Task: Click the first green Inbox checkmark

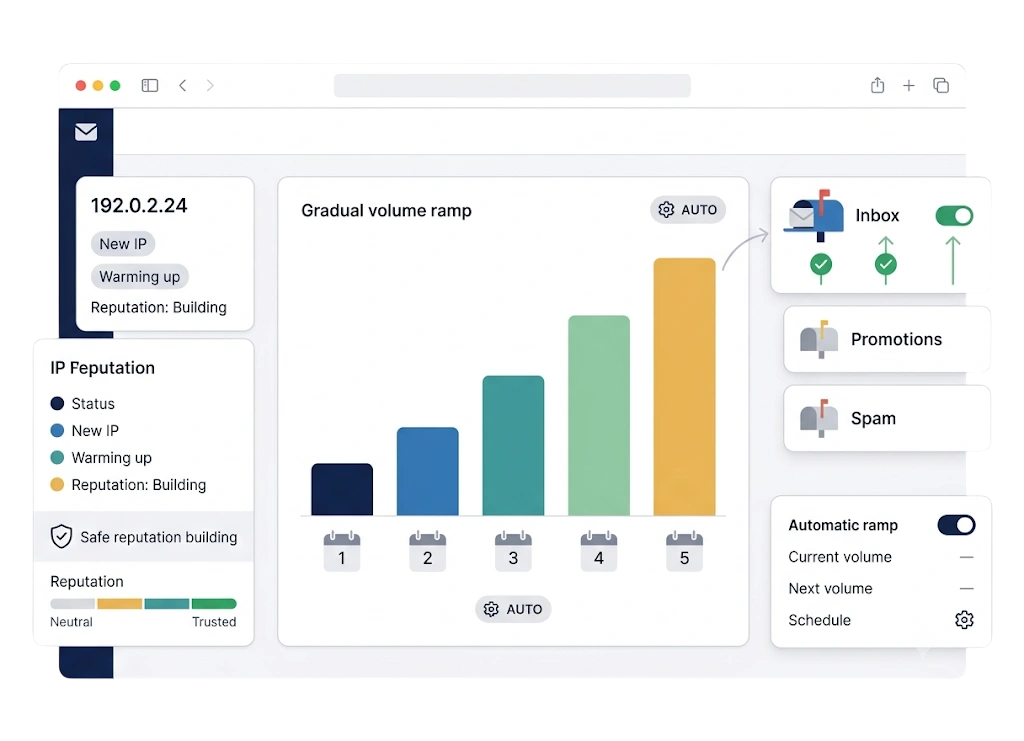Action: tap(821, 264)
